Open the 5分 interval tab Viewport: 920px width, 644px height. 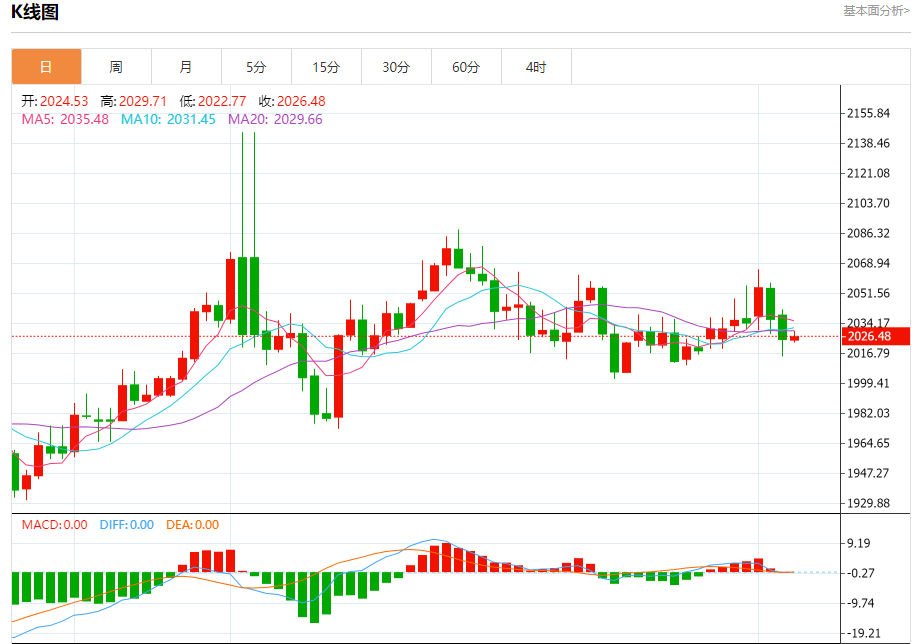pyautogui.click(x=256, y=67)
